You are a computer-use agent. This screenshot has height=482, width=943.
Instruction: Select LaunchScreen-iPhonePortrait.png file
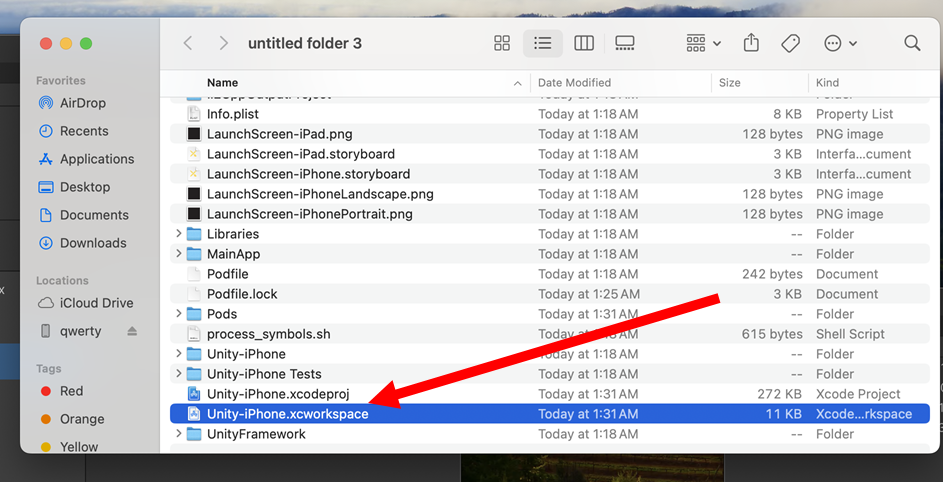tap(550, 214)
